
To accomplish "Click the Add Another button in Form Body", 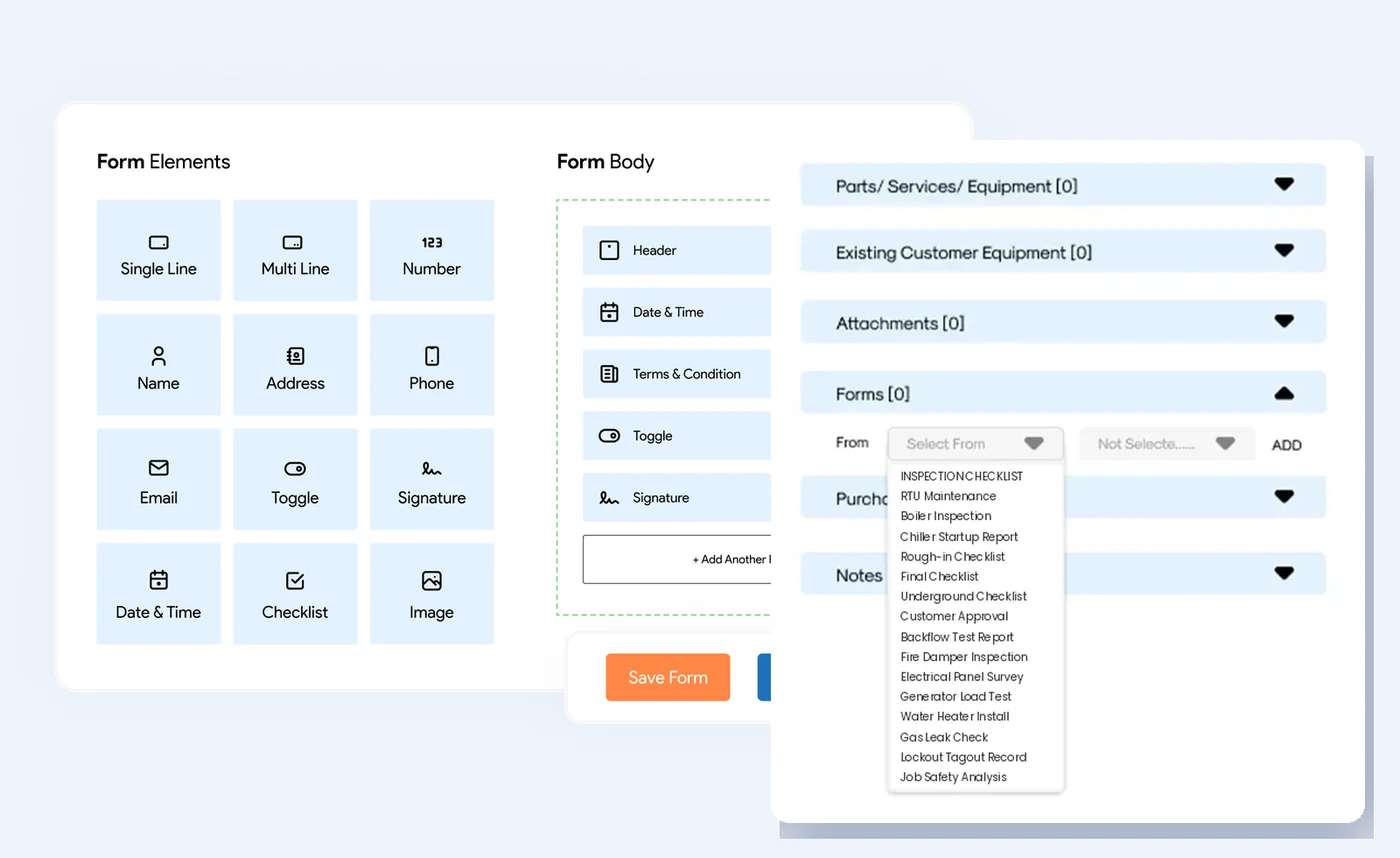I will (x=677, y=560).
